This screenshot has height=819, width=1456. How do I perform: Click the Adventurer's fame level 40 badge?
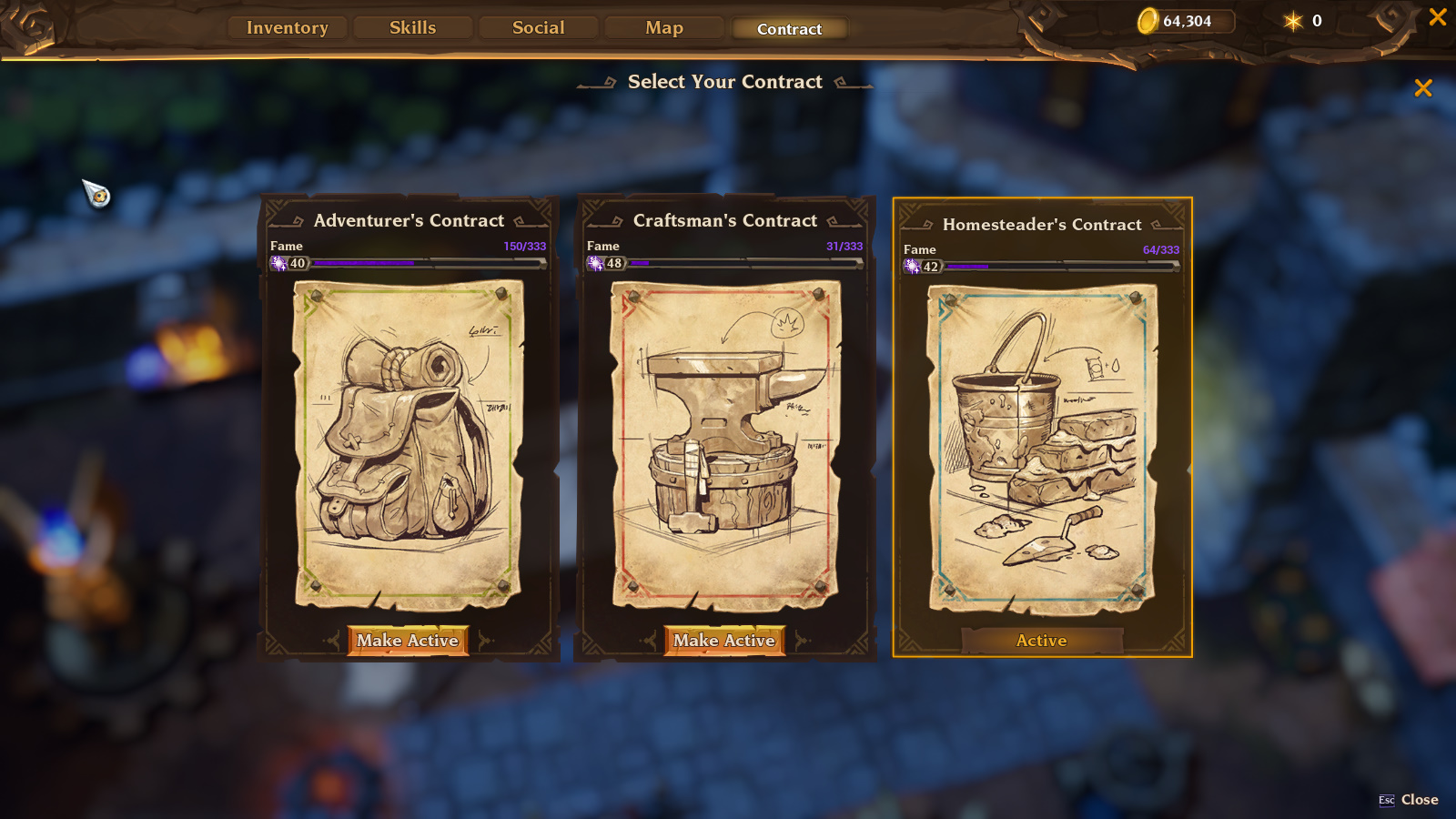289,263
